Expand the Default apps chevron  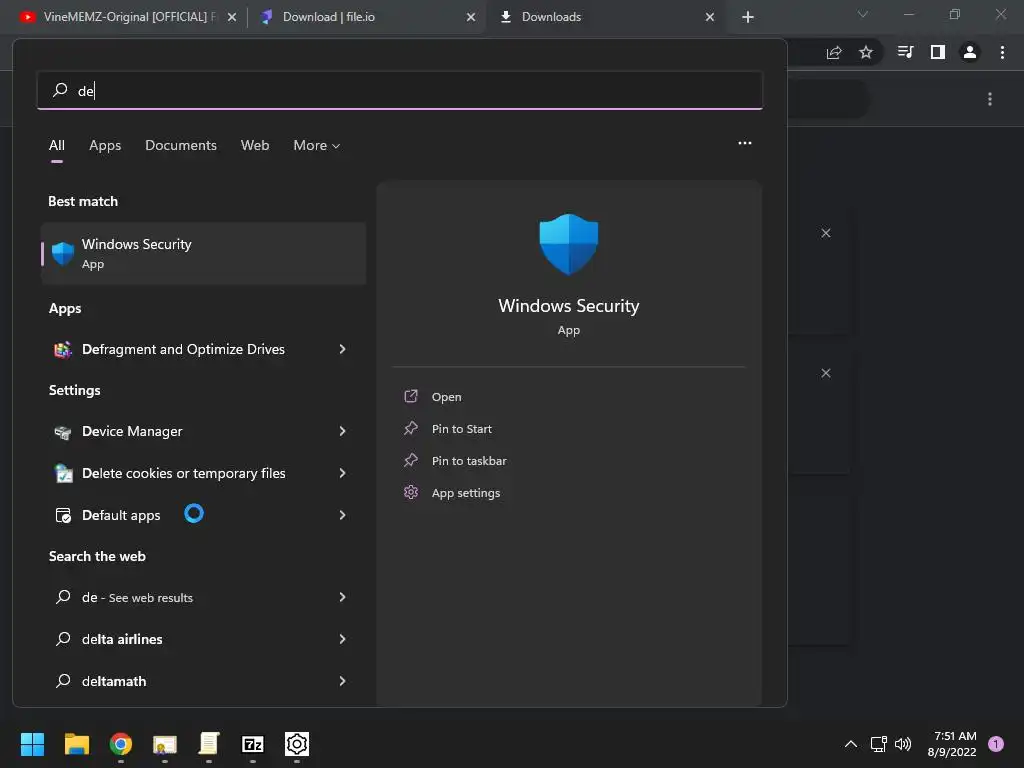point(342,515)
